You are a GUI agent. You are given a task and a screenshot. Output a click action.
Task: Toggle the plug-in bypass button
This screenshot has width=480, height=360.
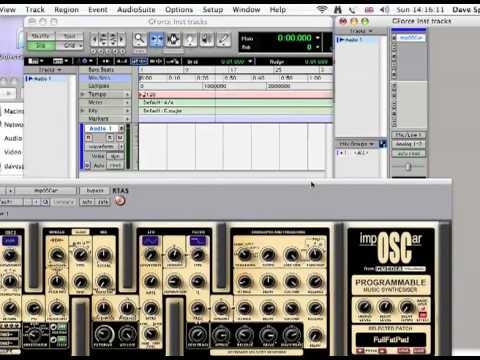[95, 191]
